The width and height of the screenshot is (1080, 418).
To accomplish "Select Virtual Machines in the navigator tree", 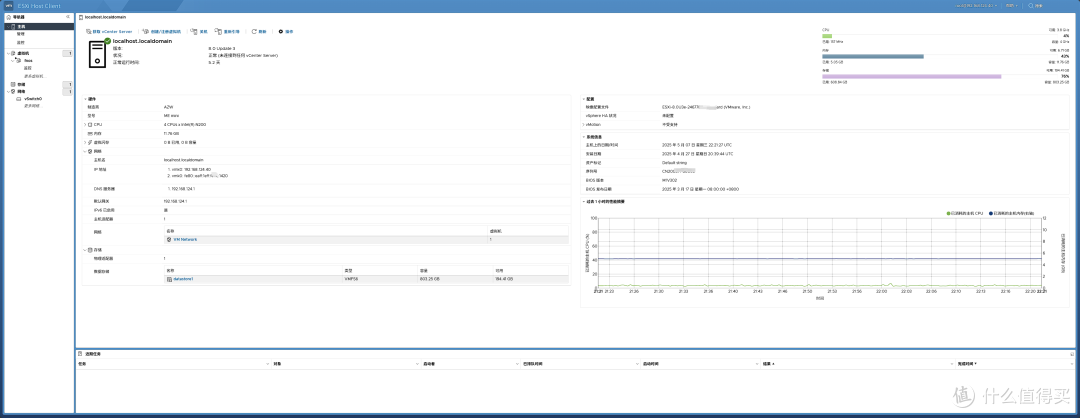I will click(23, 53).
